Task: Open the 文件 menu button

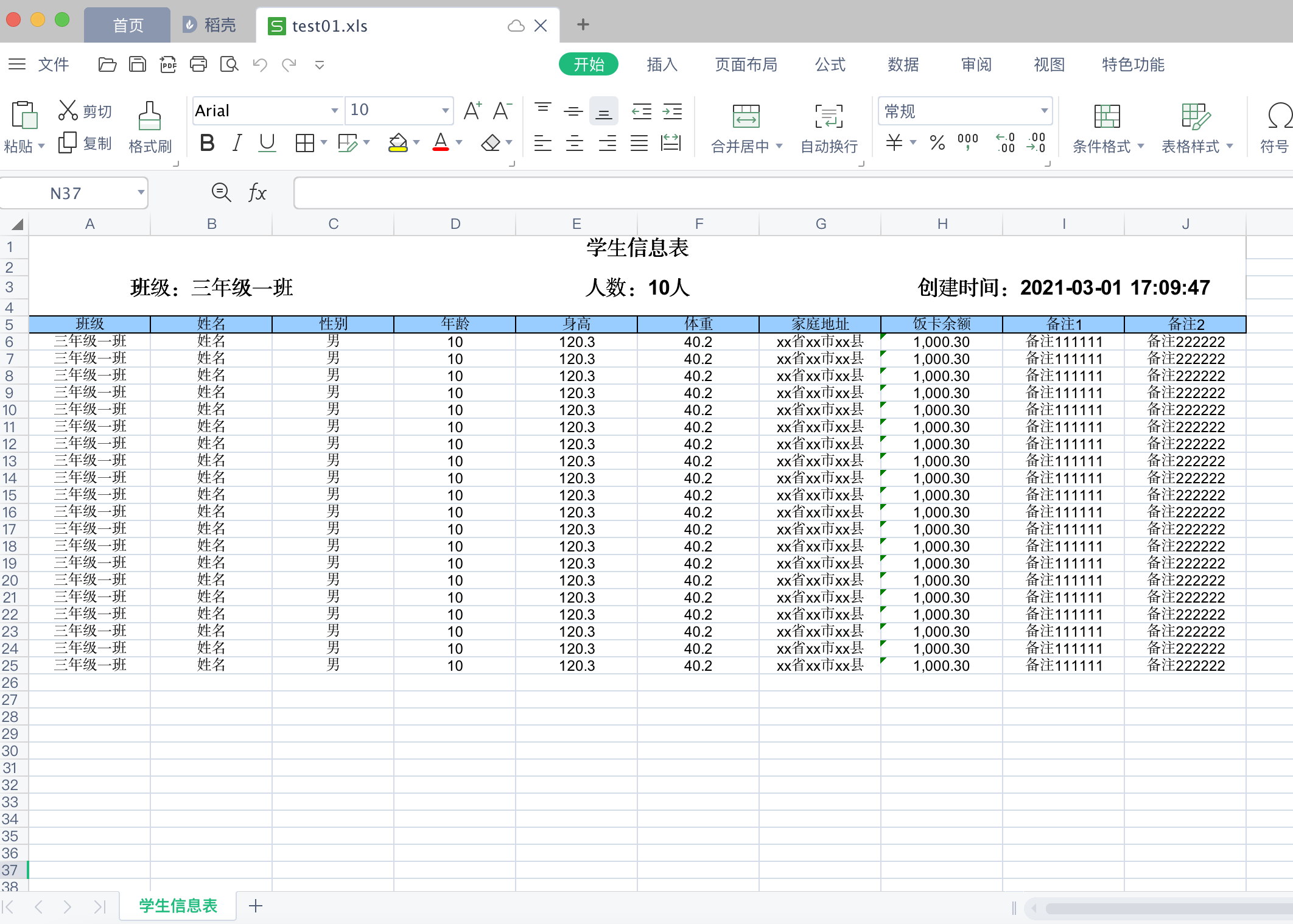Action: click(53, 65)
